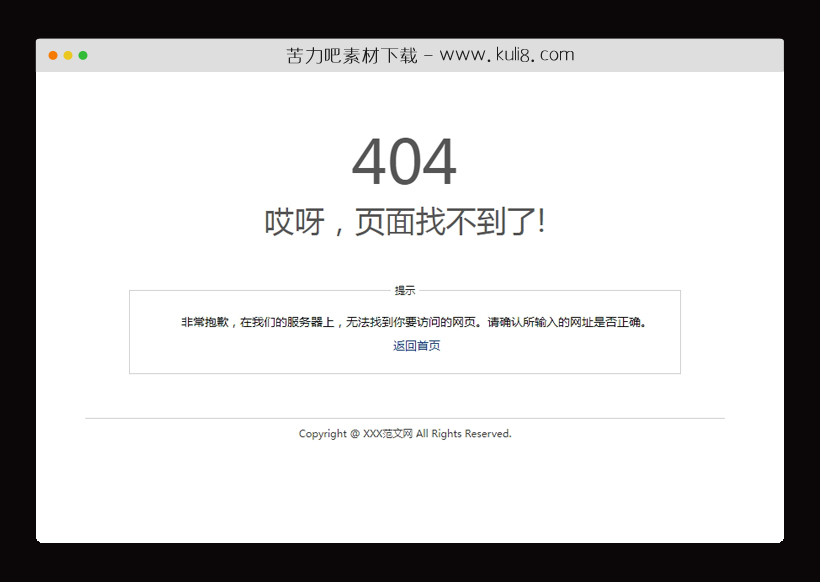Click the yellow traffic light dot
This screenshot has width=820, height=582.
(66, 55)
